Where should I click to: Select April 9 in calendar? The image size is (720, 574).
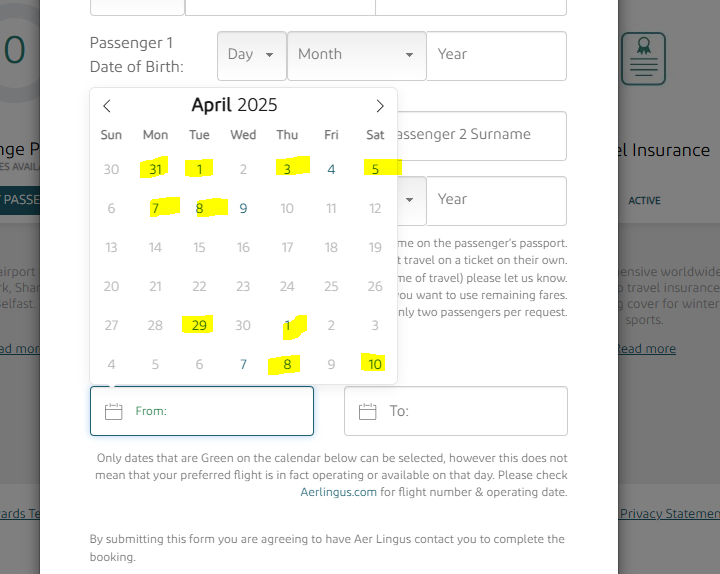[x=243, y=209]
